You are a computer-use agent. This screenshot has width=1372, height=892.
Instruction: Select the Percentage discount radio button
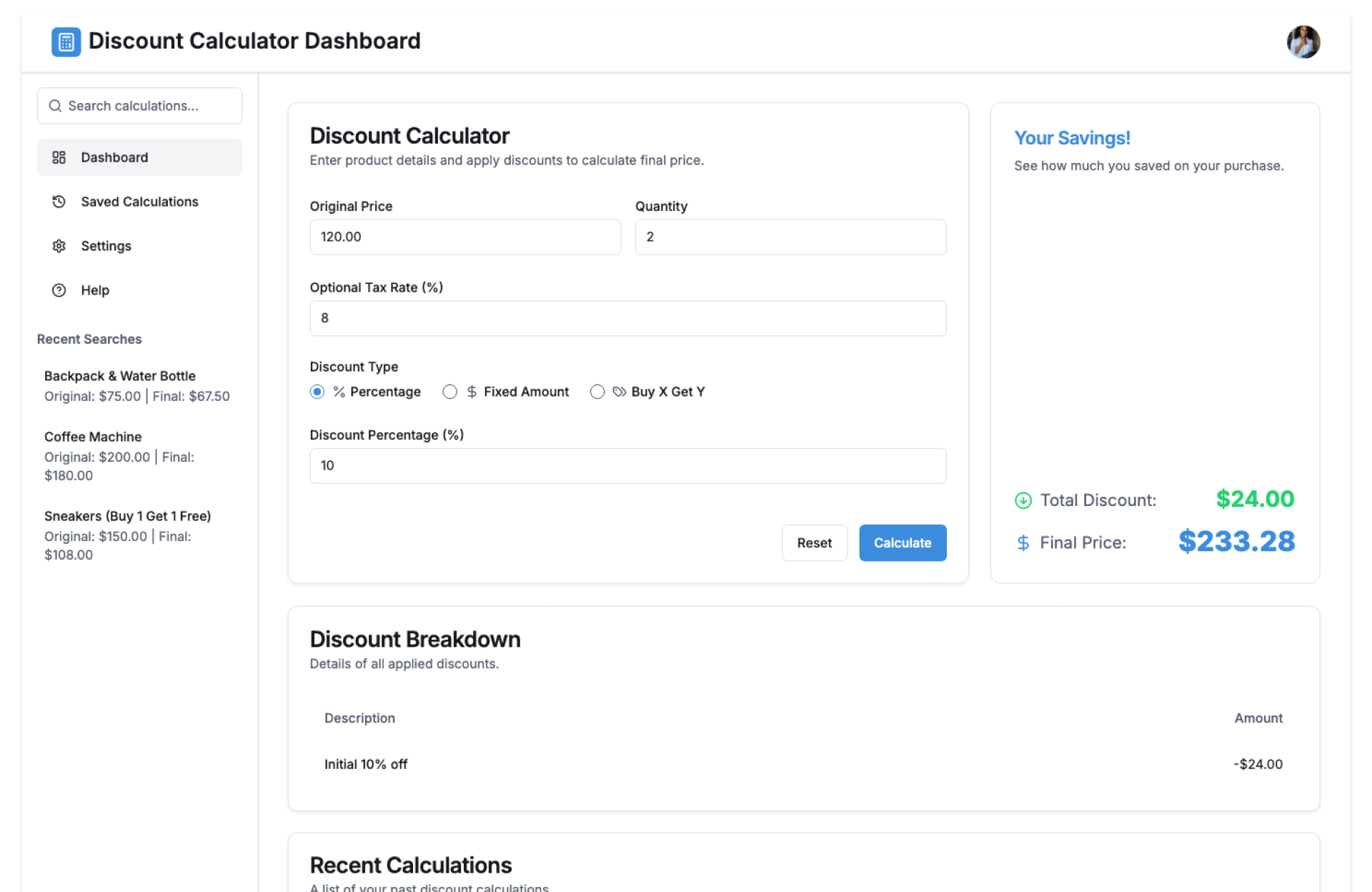tap(317, 392)
